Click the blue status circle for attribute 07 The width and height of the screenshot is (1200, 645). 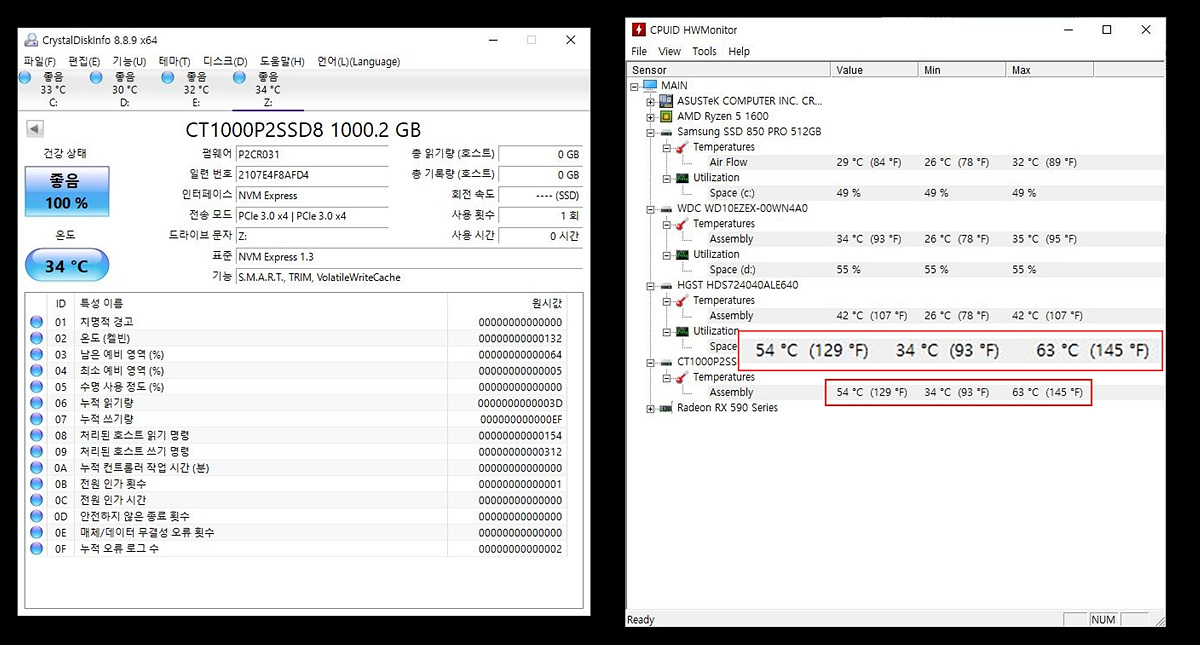pos(37,419)
